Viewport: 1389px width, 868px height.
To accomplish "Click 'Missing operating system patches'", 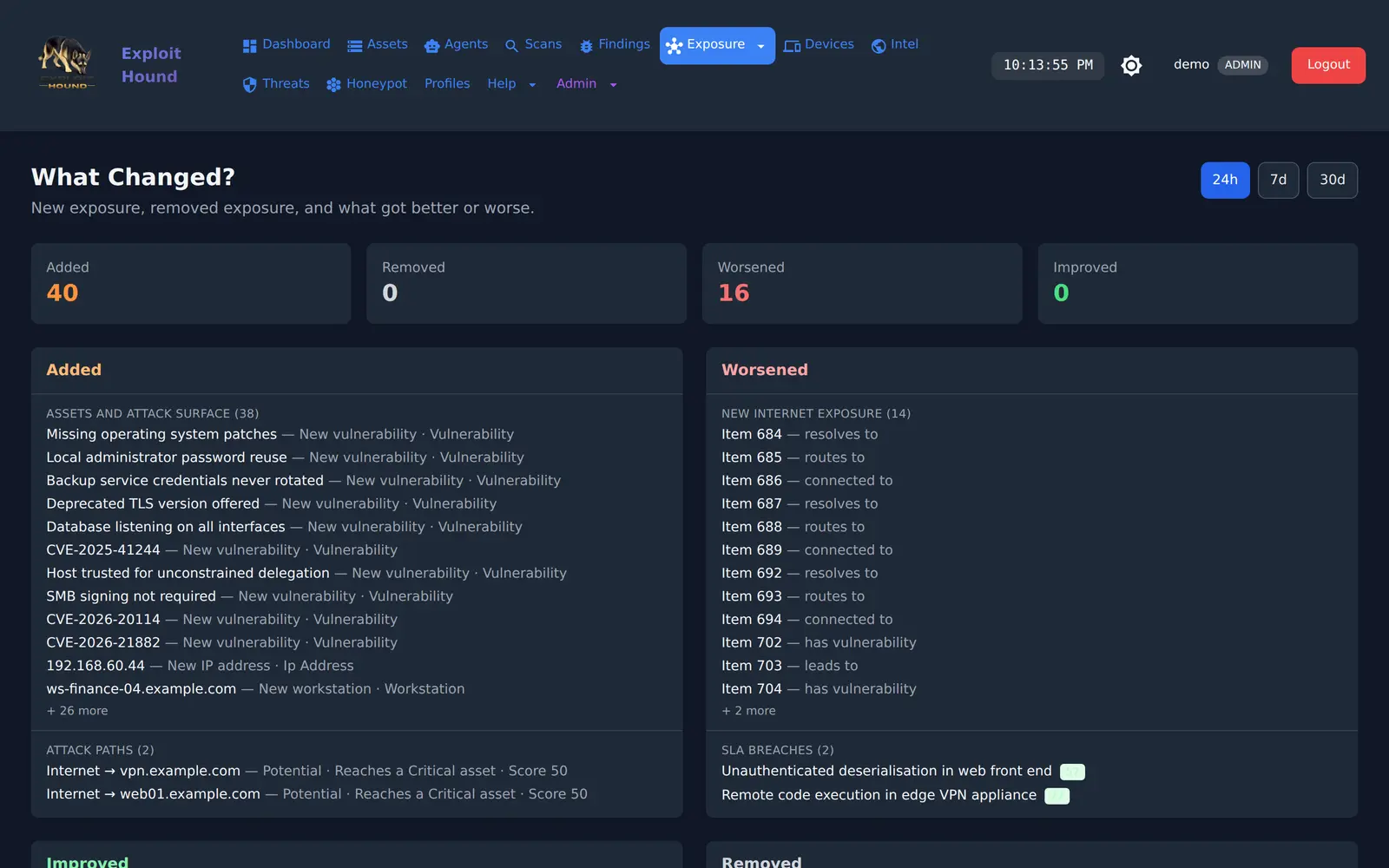I will (161, 434).
